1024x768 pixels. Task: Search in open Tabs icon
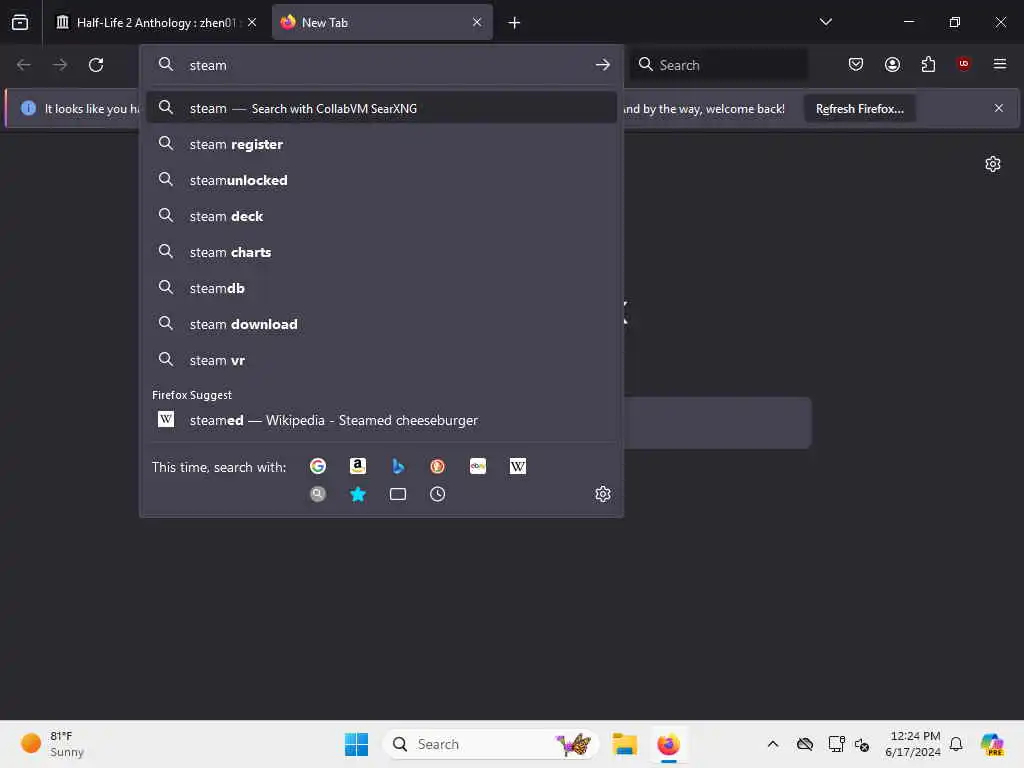pos(398,494)
